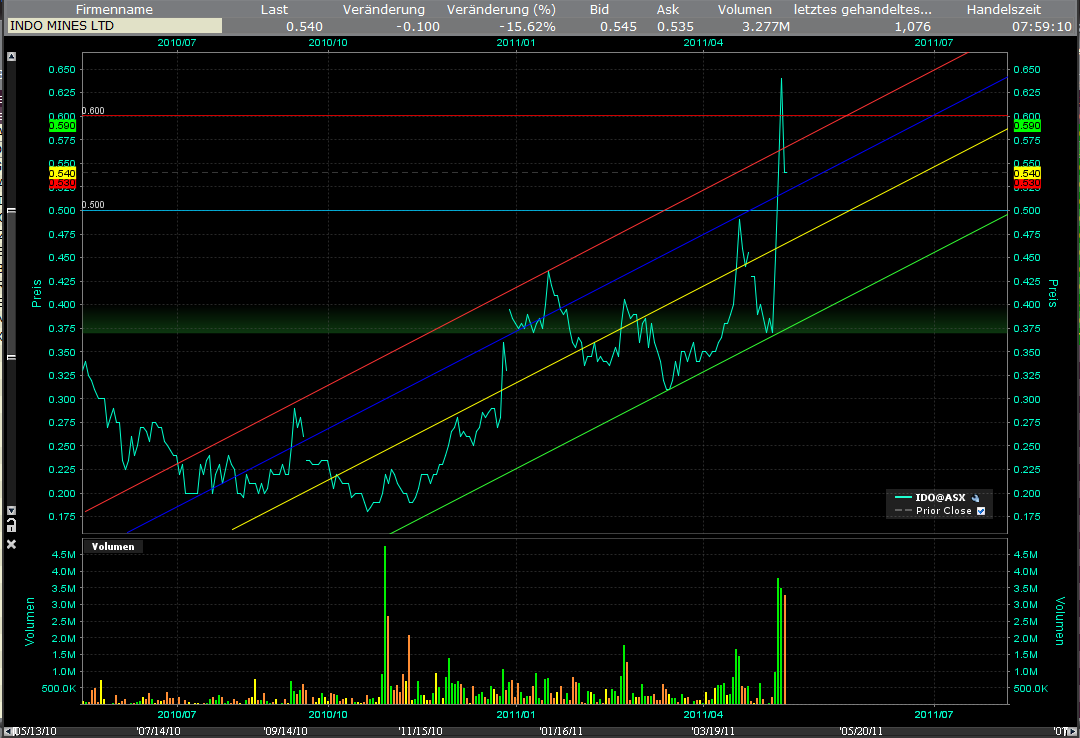This screenshot has height=738, width=1080.
Task: Click the 2011/04 date label on the top axis
Action: click(x=703, y=43)
